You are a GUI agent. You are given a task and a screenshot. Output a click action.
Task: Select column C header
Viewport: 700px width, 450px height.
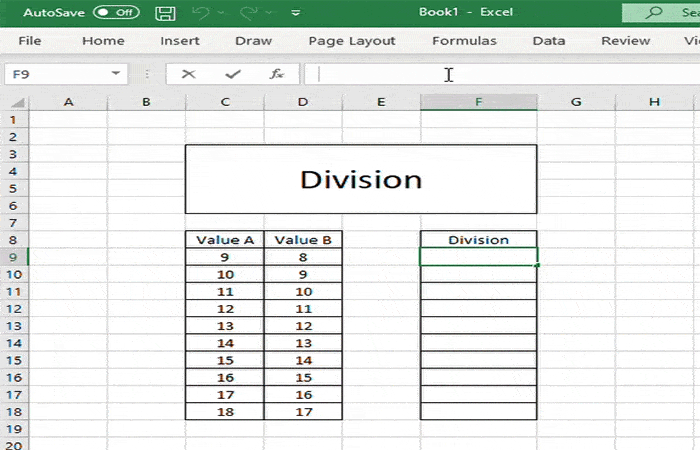coord(225,102)
